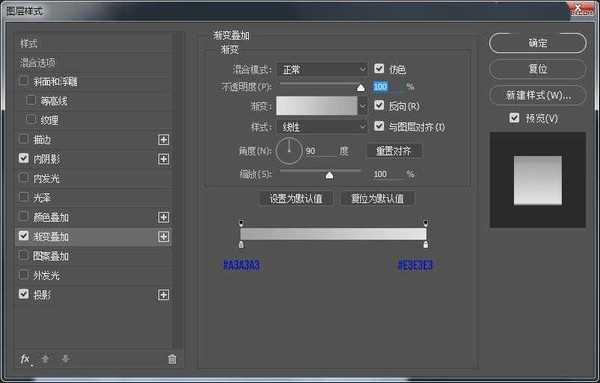Screen dimensions: 600x383
Task: Click the plus icon beside 内阴影
Action: pos(163,159)
